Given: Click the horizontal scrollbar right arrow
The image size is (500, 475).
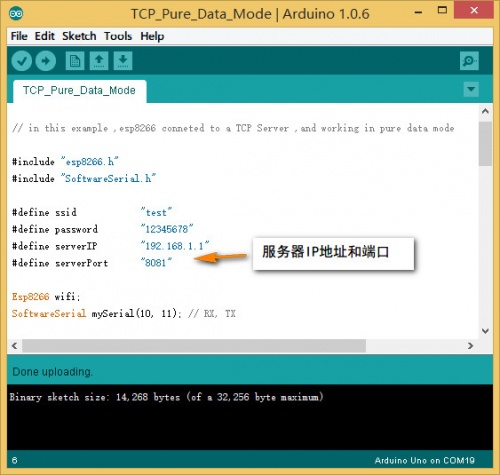Looking at the screenshot, I should click(x=471, y=346).
